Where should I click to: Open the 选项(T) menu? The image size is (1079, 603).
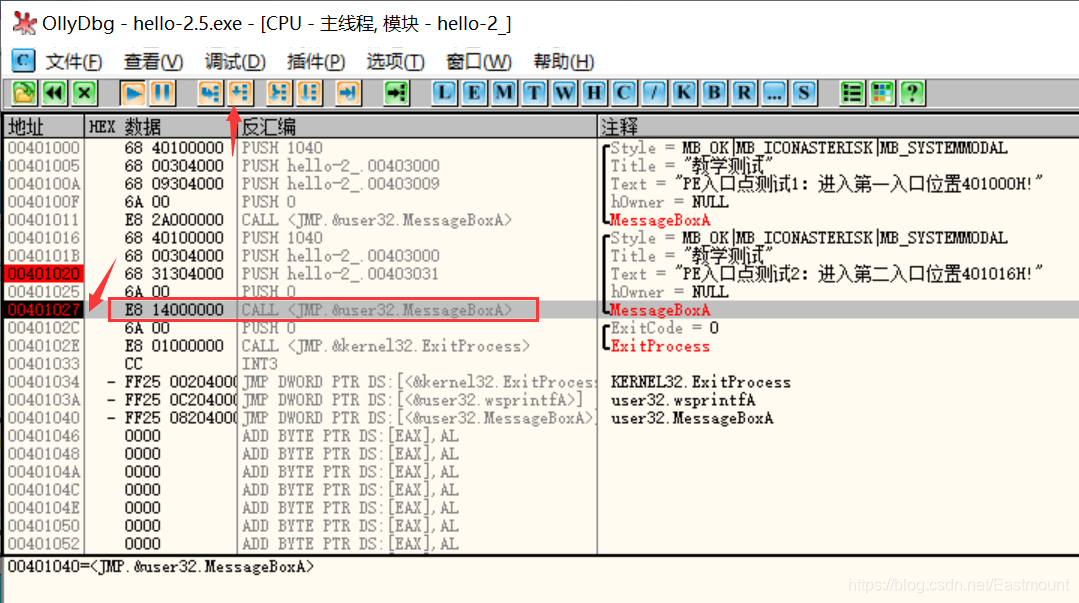[x=395, y=62]
